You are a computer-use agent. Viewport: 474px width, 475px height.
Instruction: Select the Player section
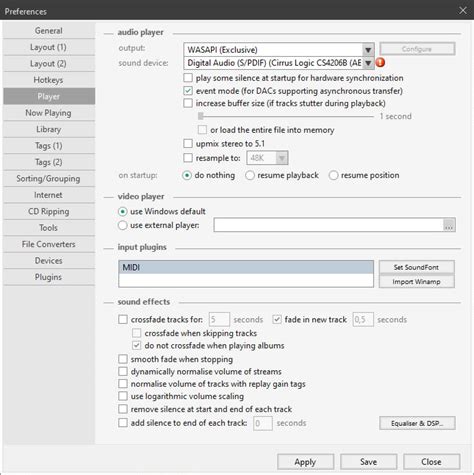click(x=49, y=96)
